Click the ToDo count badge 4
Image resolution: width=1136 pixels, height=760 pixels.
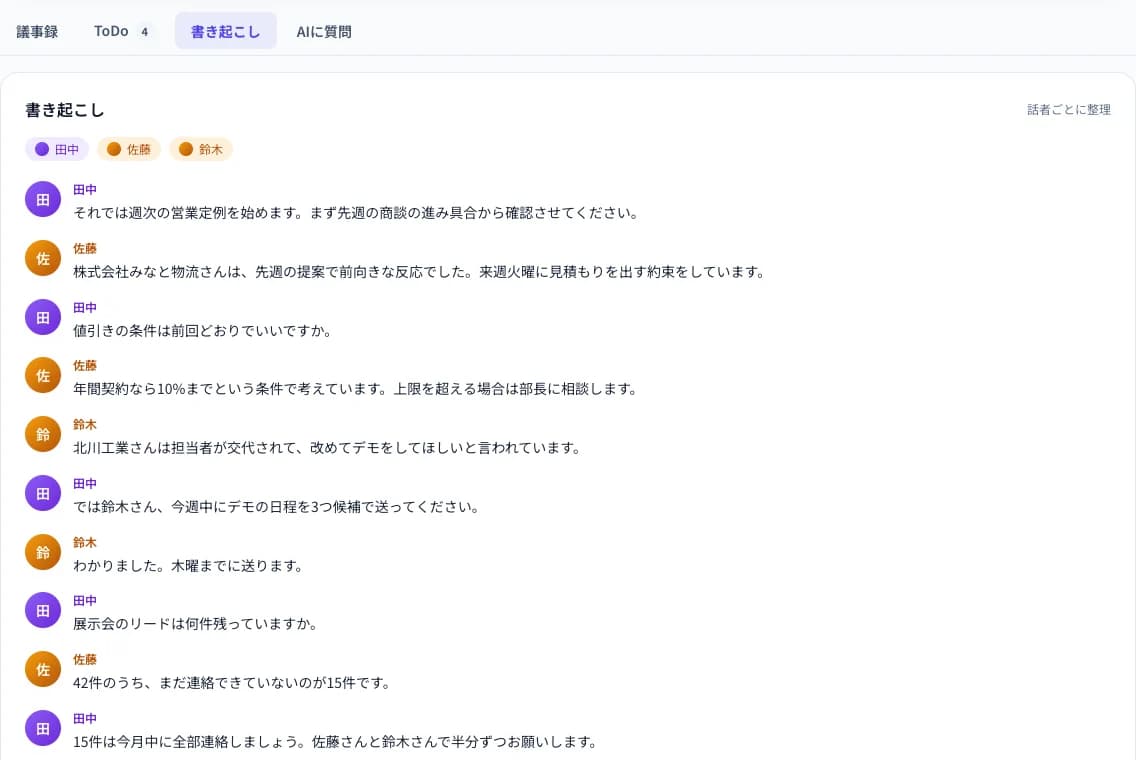coord(144,31)
